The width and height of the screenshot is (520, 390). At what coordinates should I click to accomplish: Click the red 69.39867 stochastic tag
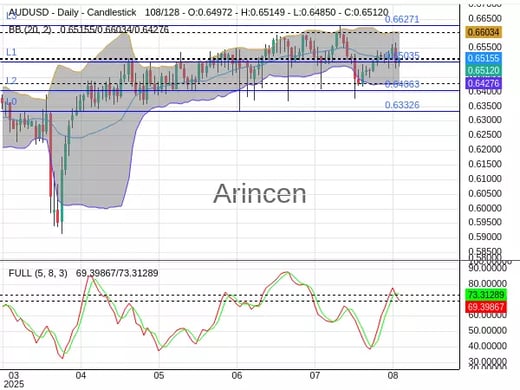(x=486, y=307)
